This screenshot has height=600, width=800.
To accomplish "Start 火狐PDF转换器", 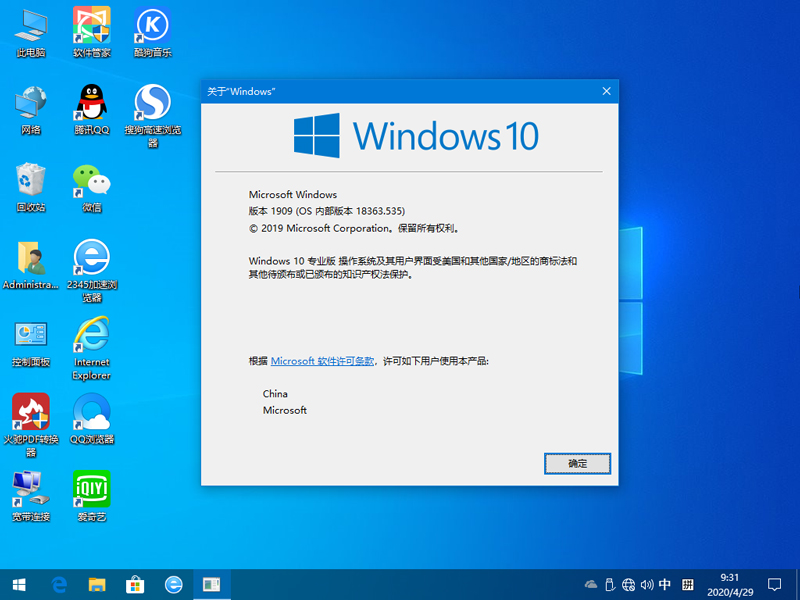I will (30, 412).
